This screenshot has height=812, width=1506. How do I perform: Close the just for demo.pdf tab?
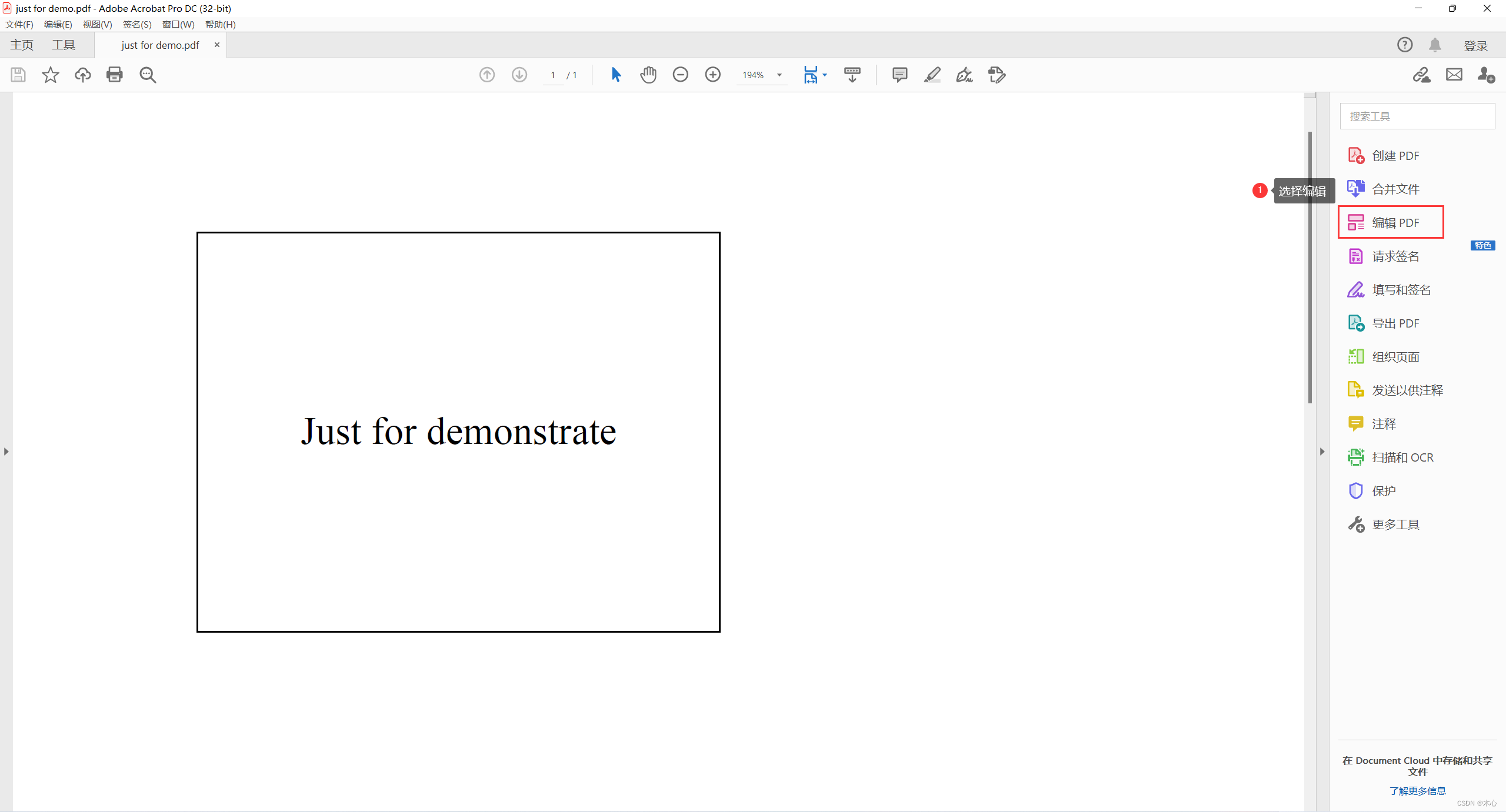pos(217,45)
